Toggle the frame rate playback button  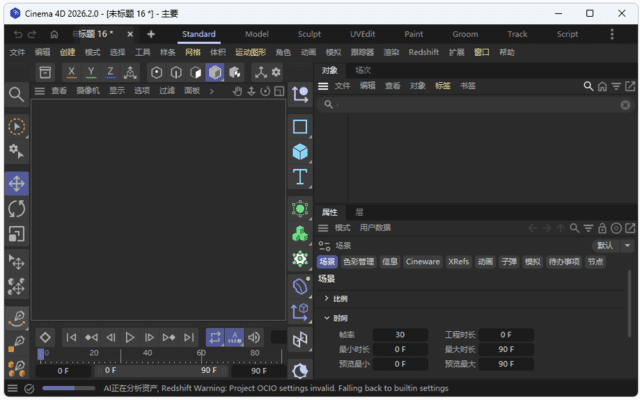coord(235,338)
